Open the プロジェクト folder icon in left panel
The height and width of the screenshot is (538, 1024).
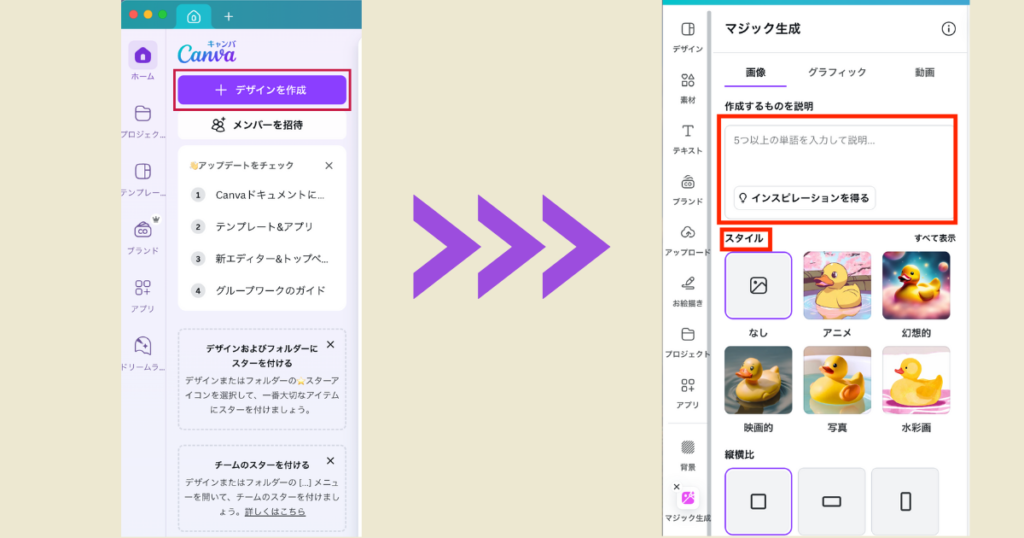[x=143, y=113]
